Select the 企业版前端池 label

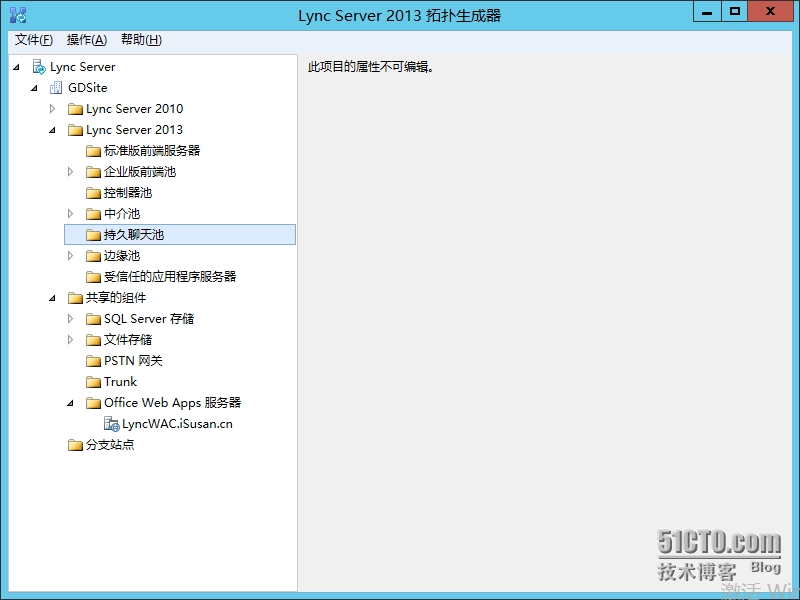pos(140,172)
